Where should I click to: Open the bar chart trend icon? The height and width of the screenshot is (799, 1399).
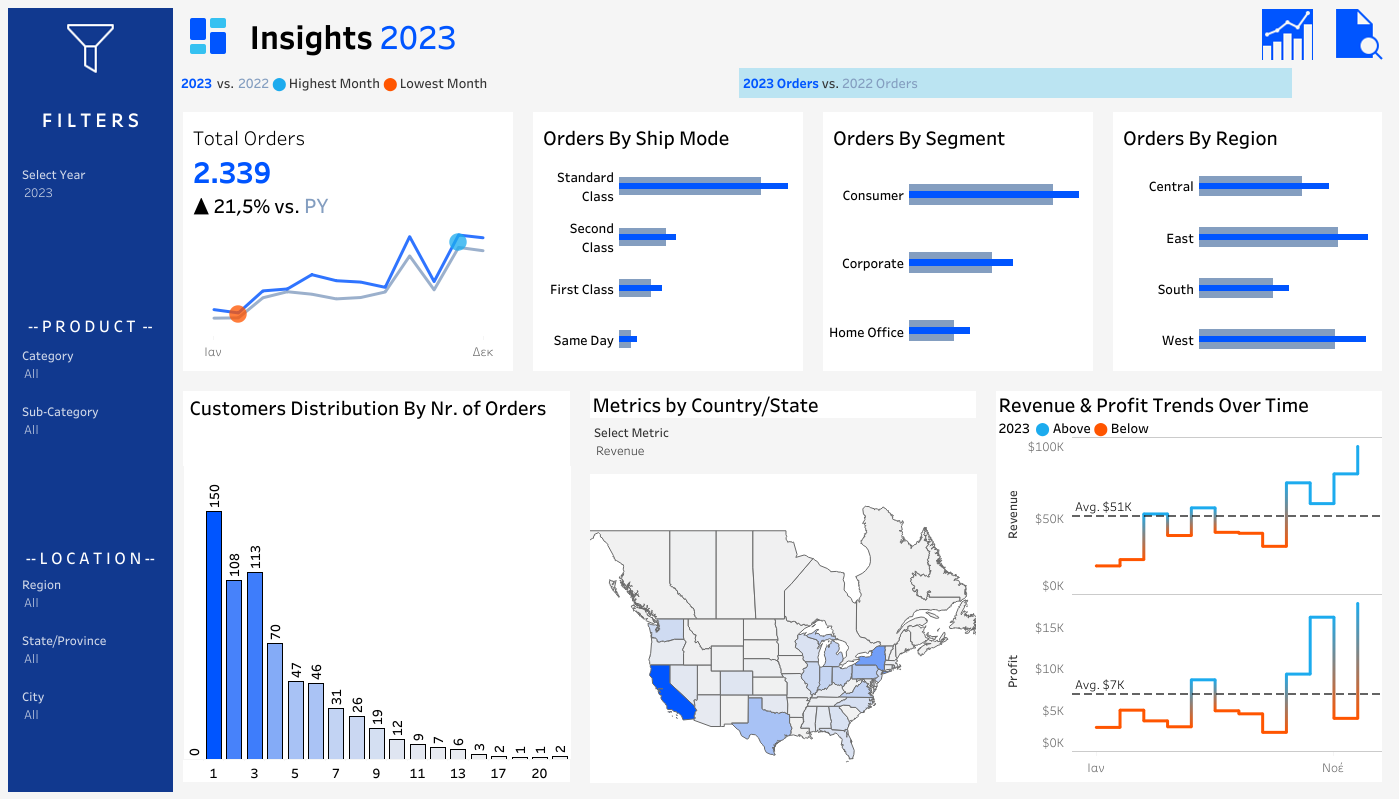1286,36
